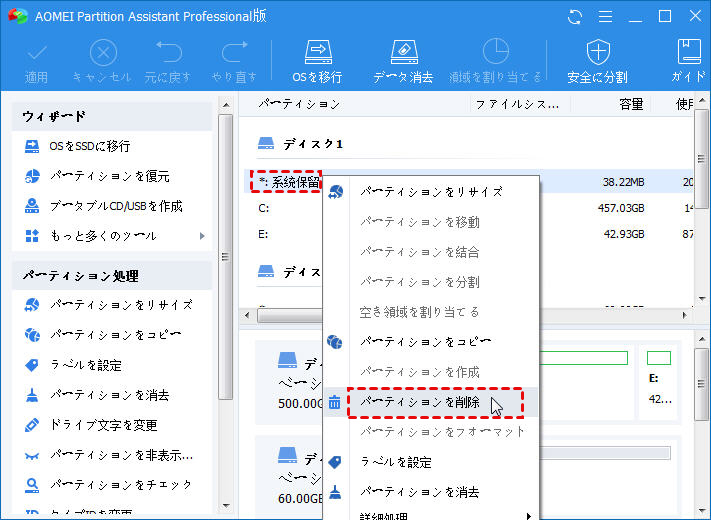Choose パーティションを削除 in the context menu

(x=431, y=402)
